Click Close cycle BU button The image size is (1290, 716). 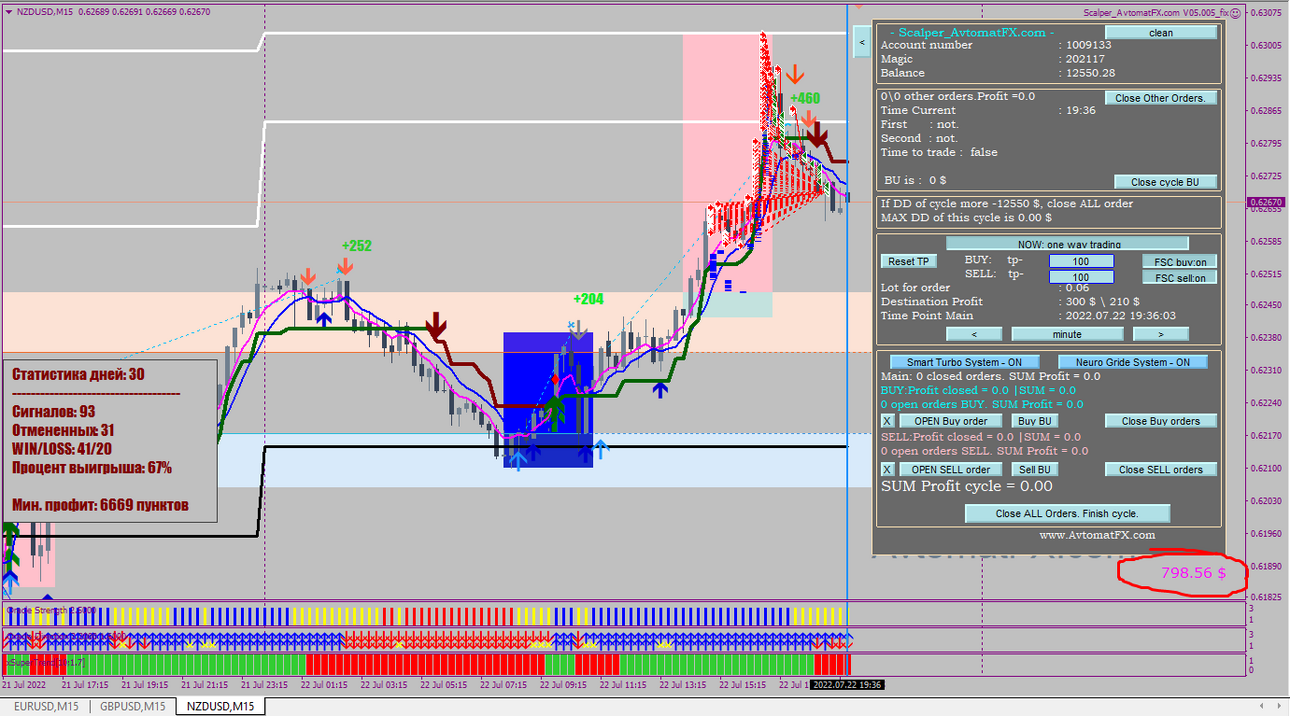click(1165, 182)
